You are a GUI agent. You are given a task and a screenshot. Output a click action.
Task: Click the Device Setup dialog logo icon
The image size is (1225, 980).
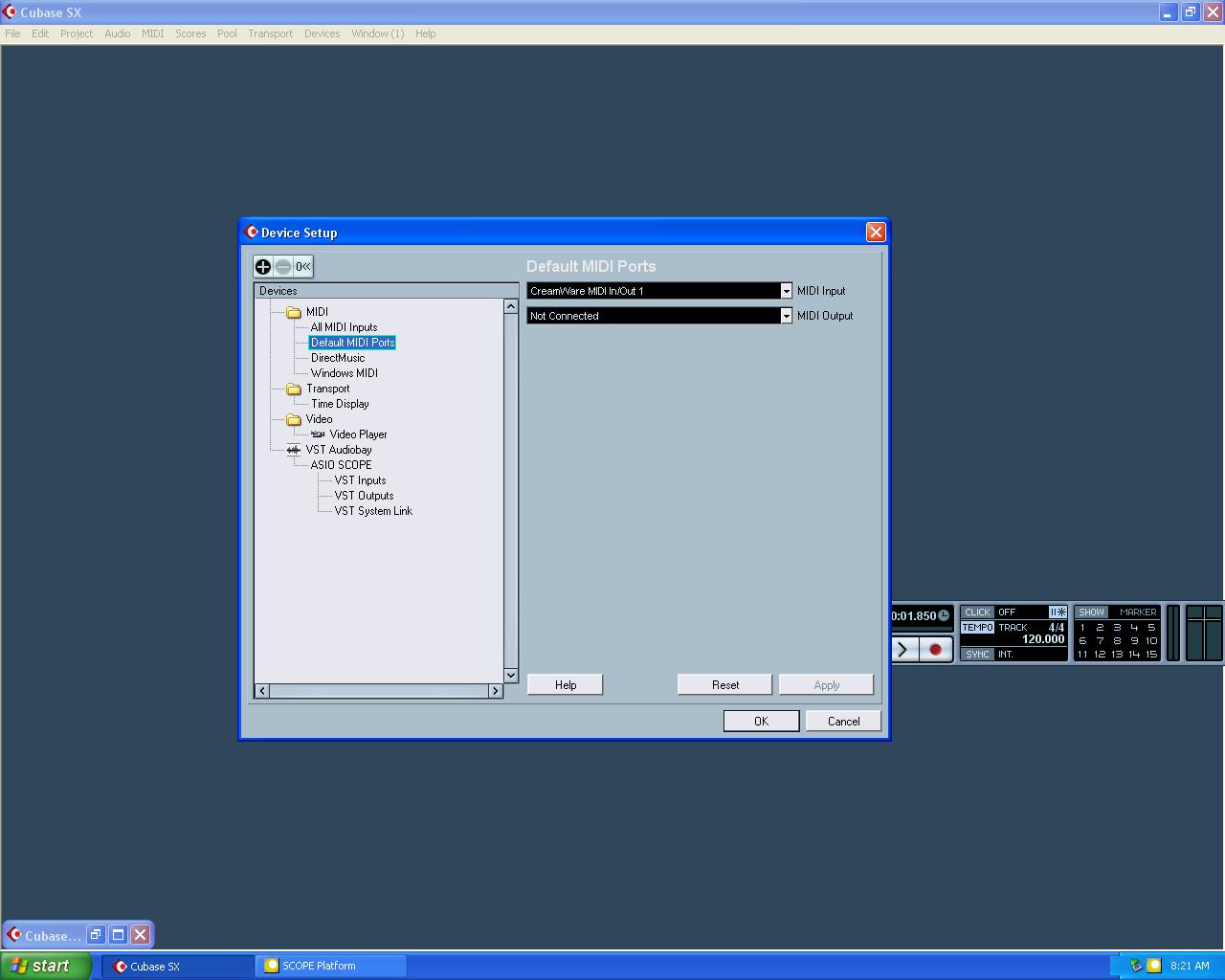[x=252, y=233]
